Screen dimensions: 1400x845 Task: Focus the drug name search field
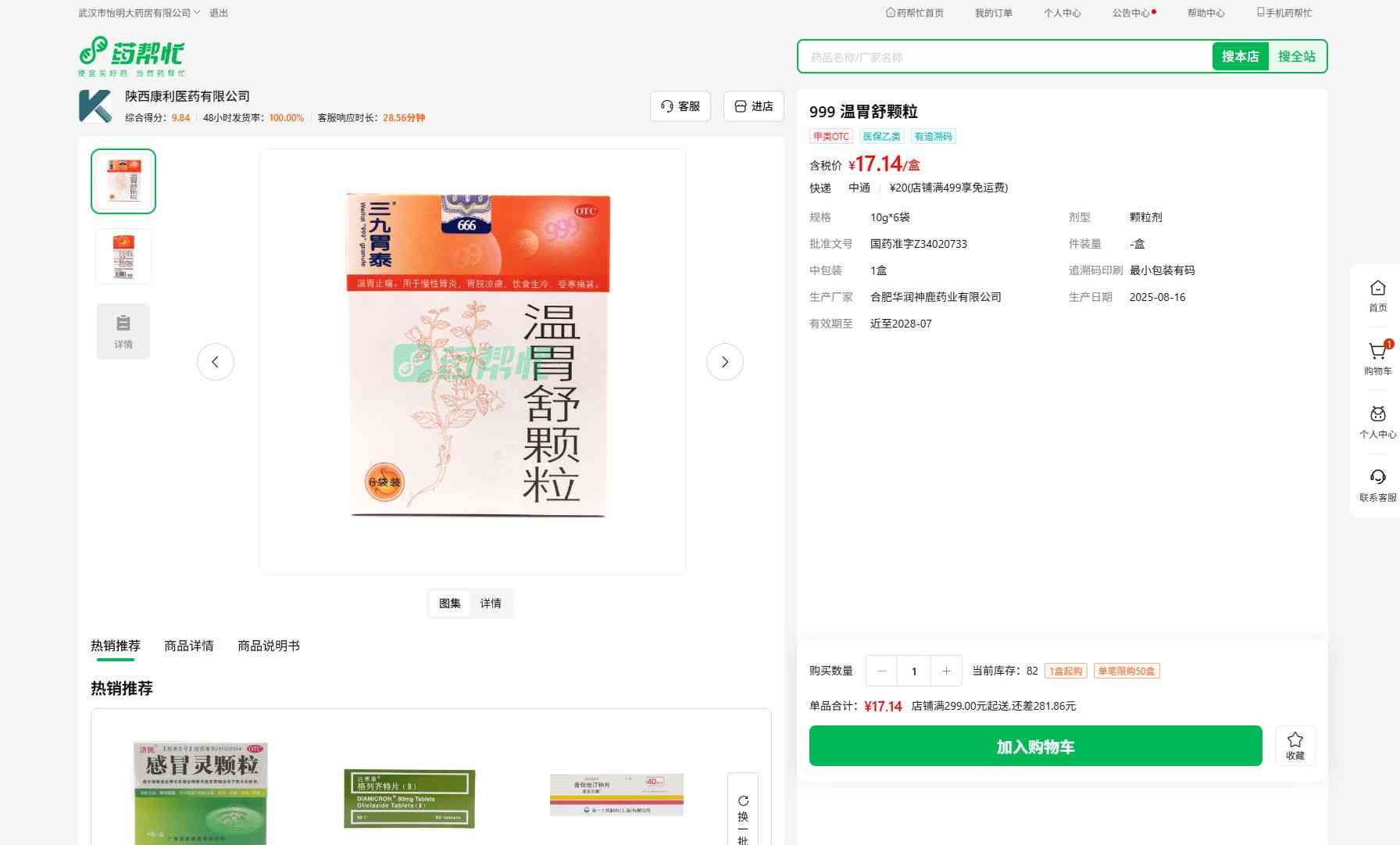[1004, 57]
